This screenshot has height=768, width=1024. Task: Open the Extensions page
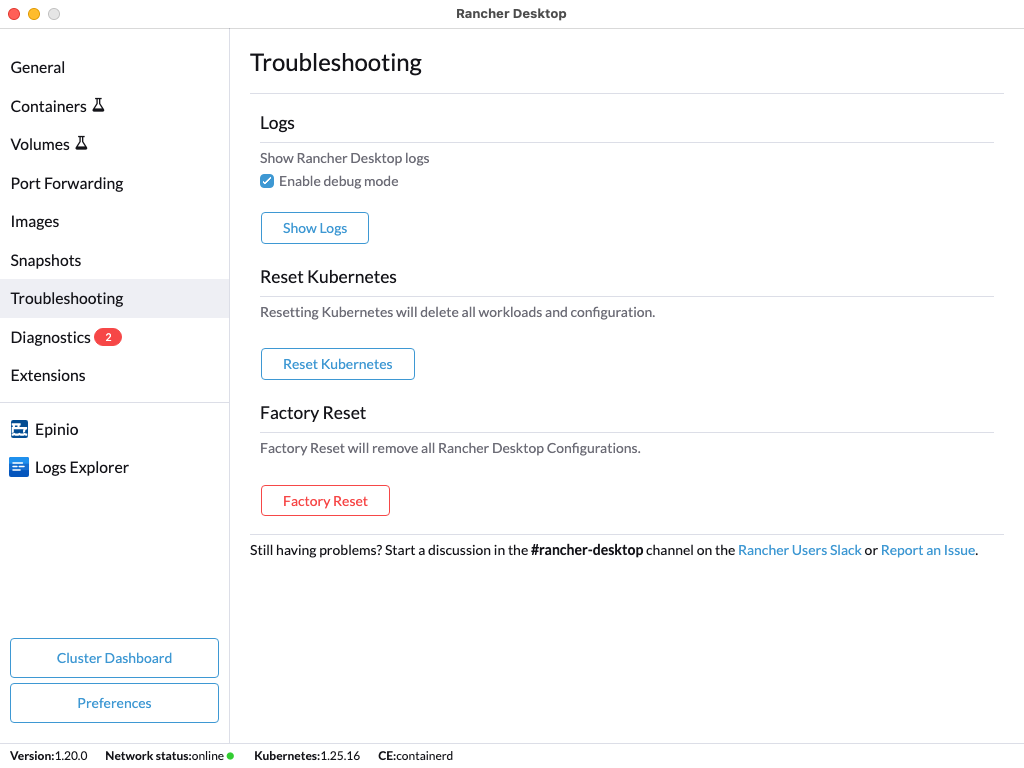[x=48, y=375]
